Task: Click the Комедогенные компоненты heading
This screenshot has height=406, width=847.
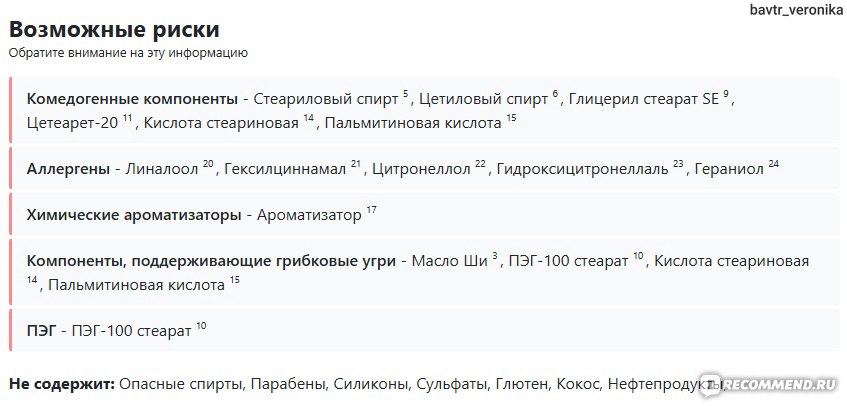Action: click(132, 99)
